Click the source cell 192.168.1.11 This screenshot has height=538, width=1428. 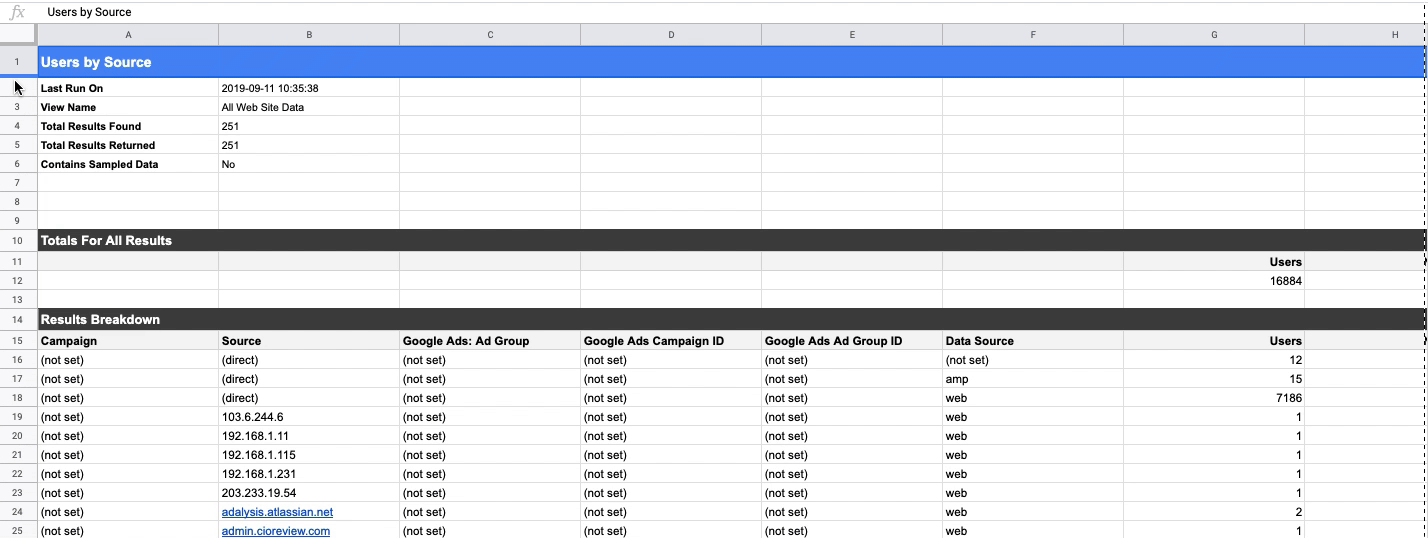tap(309, 436)
